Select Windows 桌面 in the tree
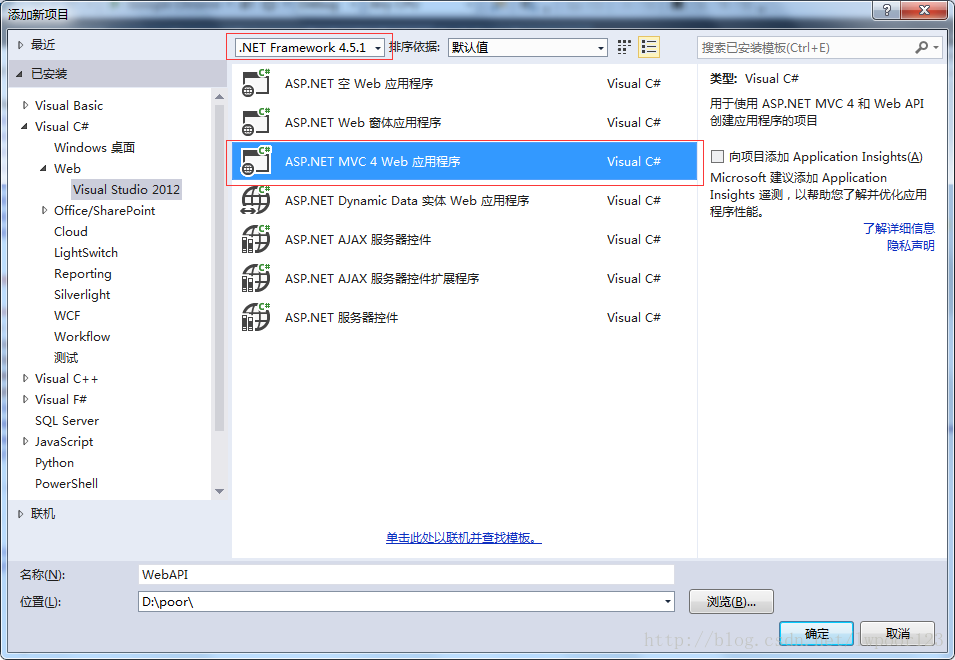 [94, 147]
